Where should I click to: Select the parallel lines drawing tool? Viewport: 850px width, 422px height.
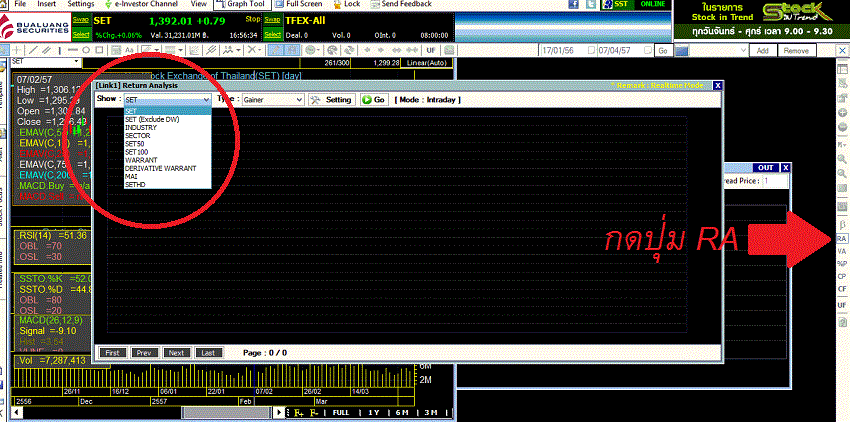(47, 50)
